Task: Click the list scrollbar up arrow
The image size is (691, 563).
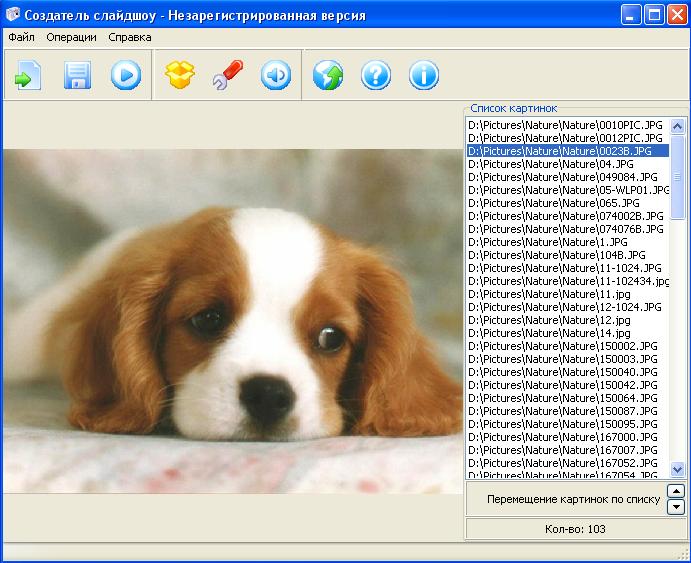Action: point(678,125)
